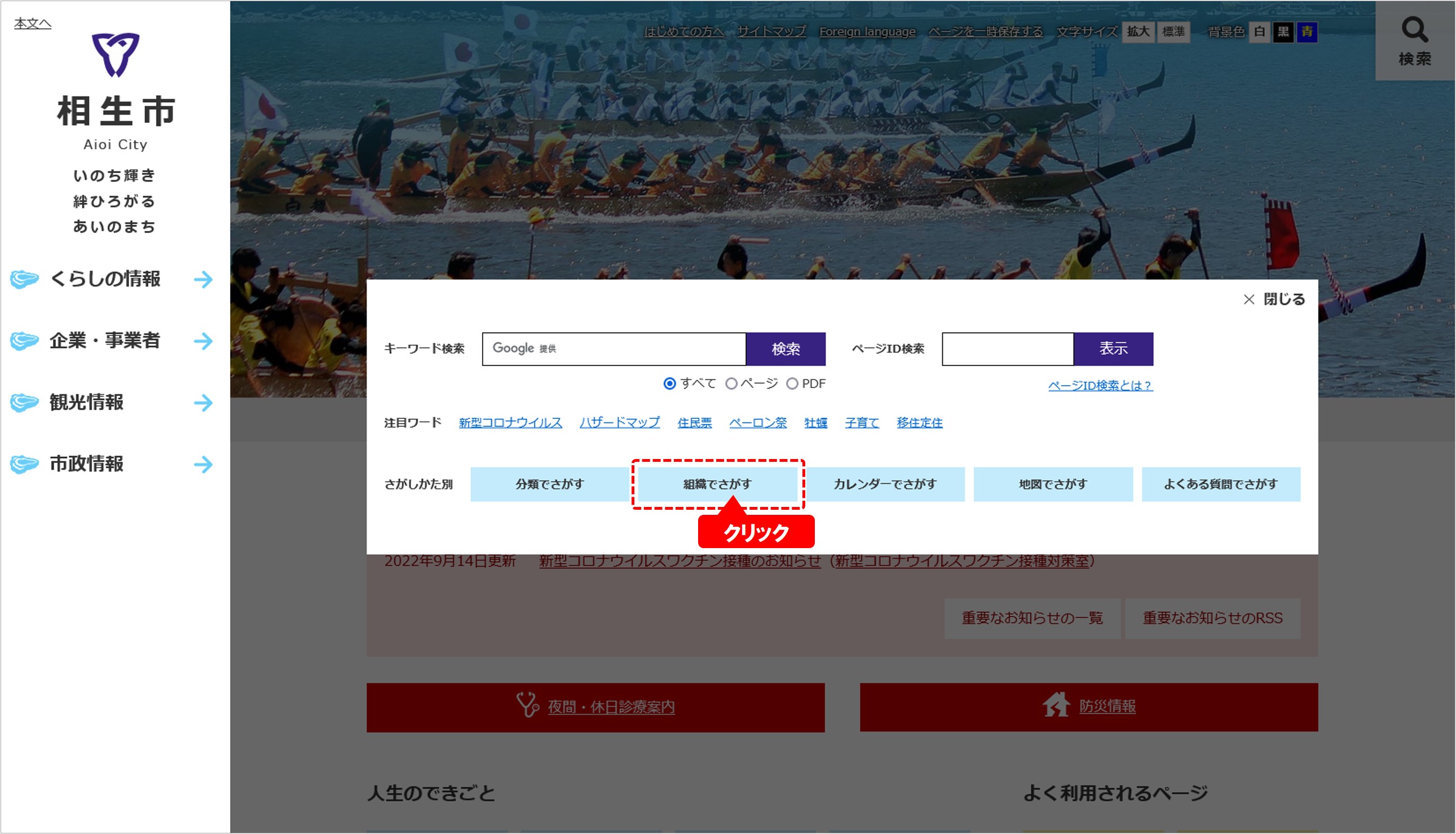
Task: Open Foreign language link
Action: (867, 32)
